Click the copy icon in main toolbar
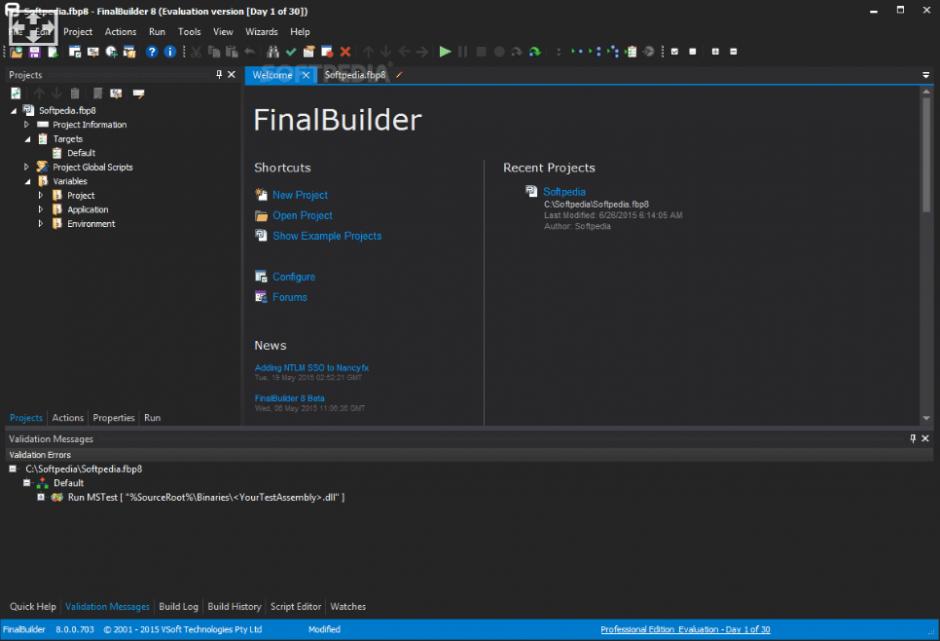940x641 pixels. pyautogui.click(x=214, y=52)
